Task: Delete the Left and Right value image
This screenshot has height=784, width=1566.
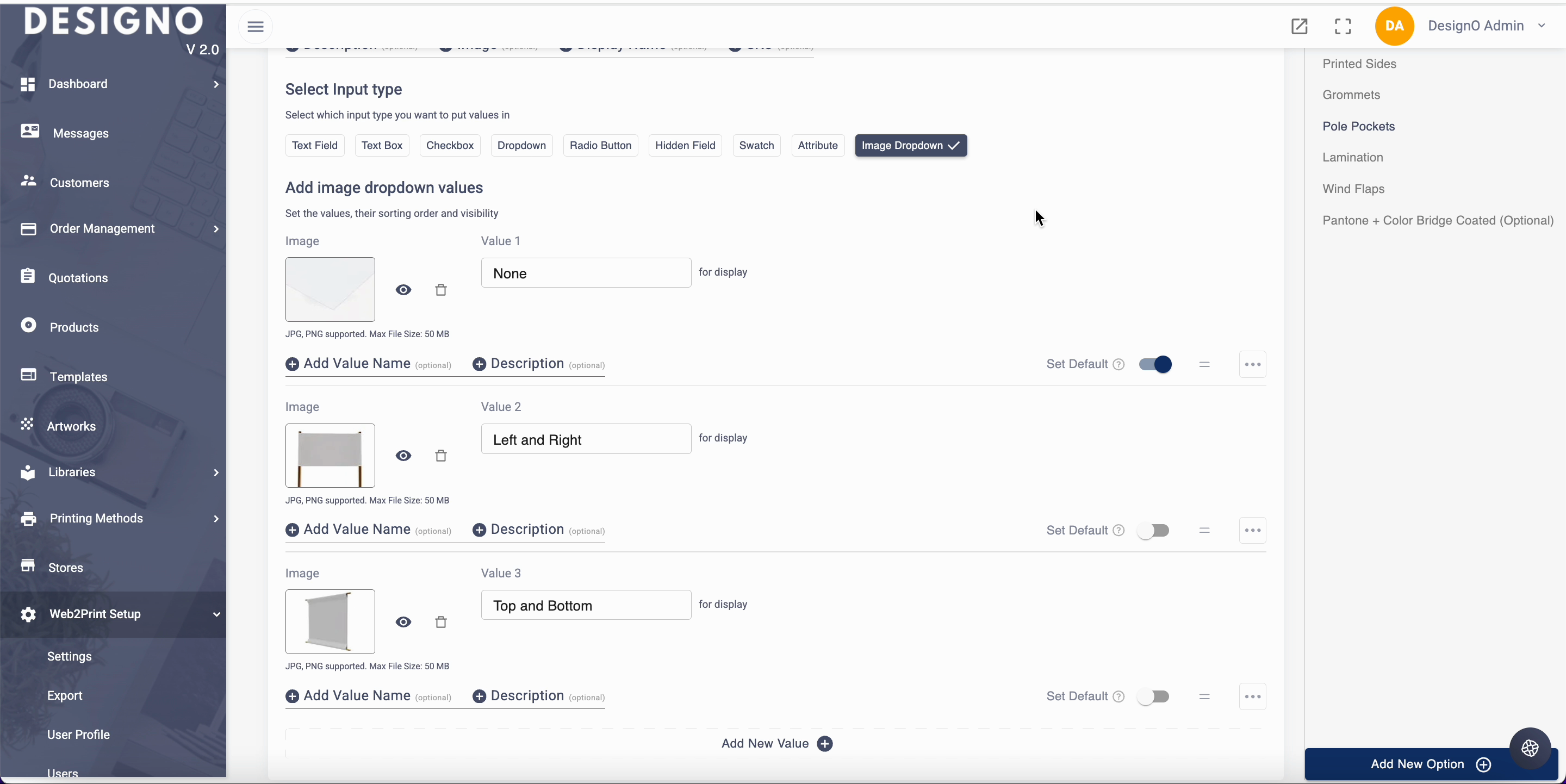Action: click(441, 456)
